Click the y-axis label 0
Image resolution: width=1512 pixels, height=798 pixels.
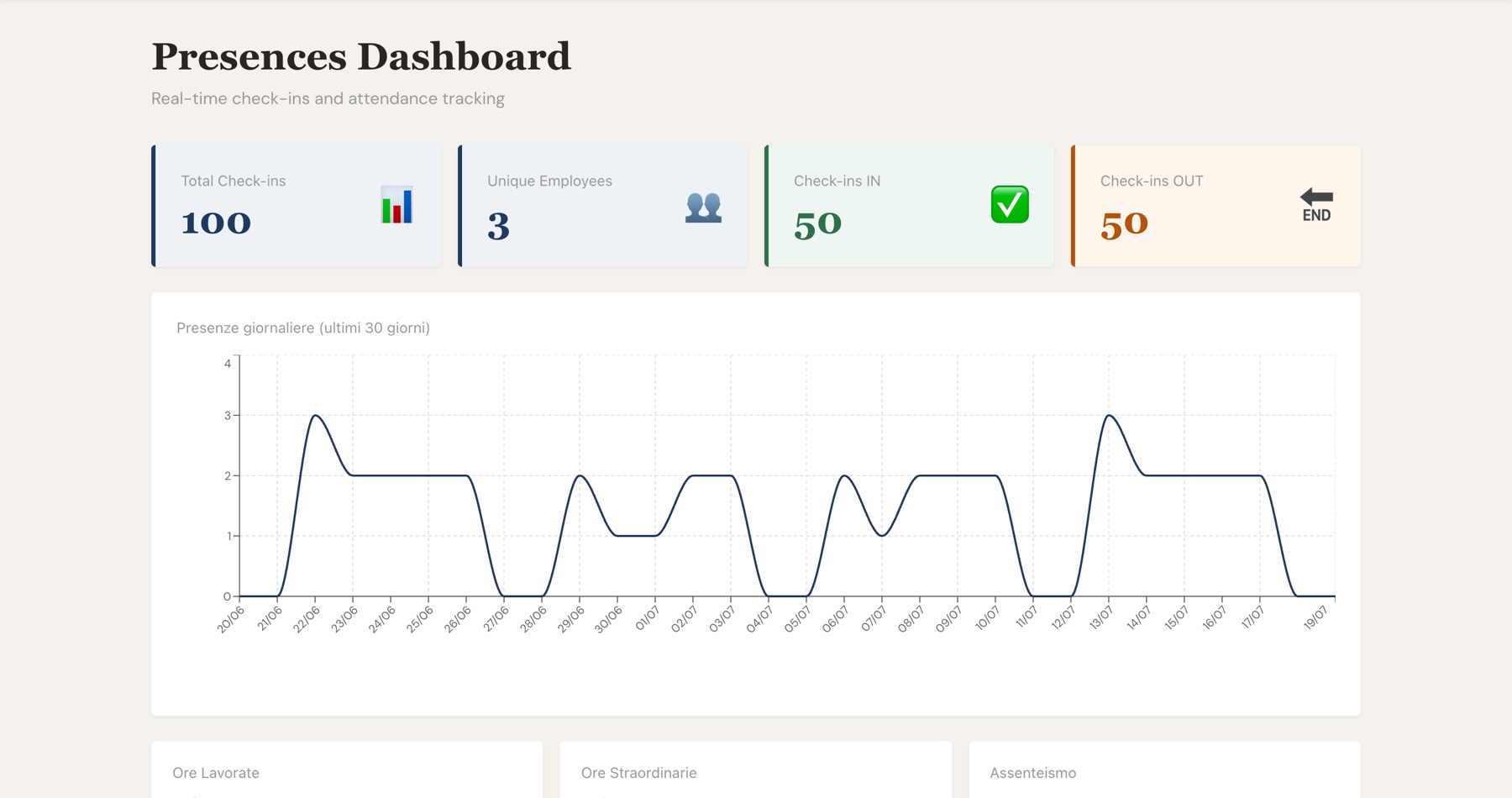coord(227,596)
